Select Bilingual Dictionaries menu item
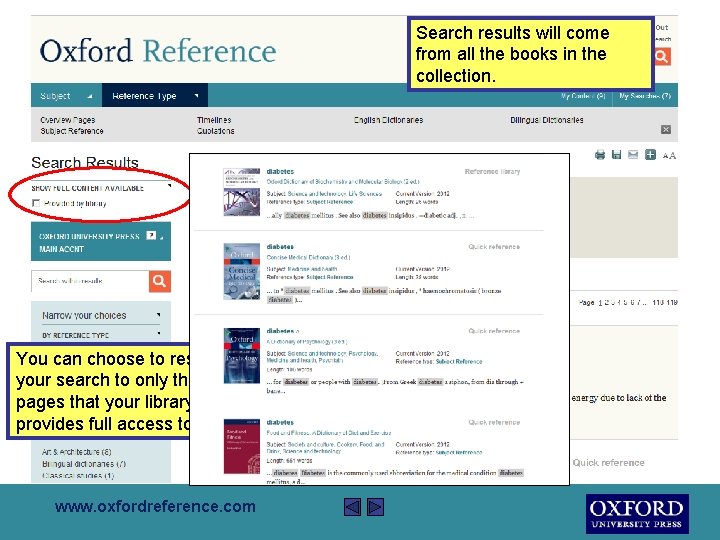Image resolution: width=720 pixels, height=540 pixels. [x=546, y=120]
